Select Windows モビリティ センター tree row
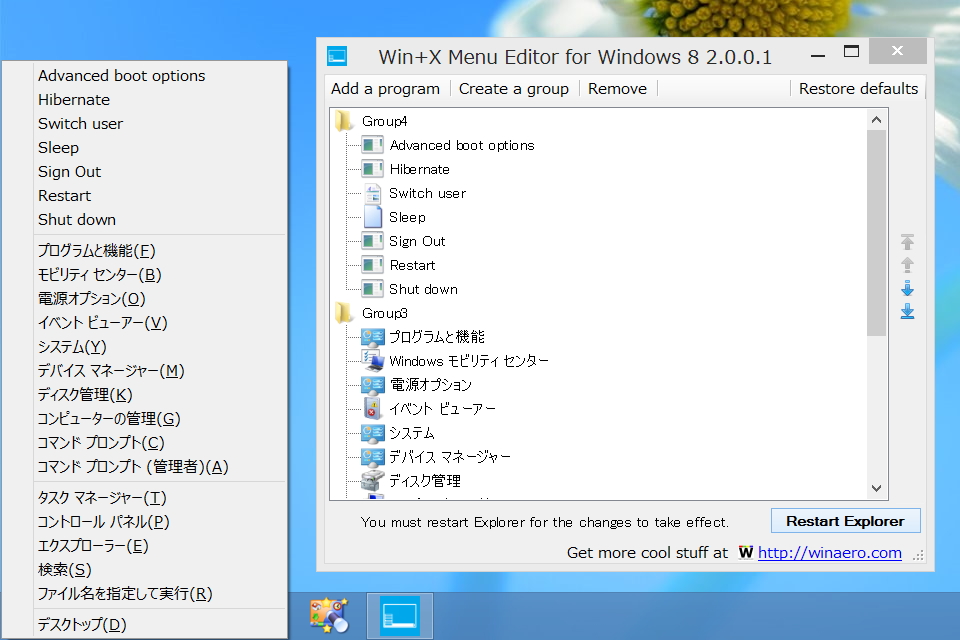Image resolution: width=960 pixels, height=640 pixels. 469,361
